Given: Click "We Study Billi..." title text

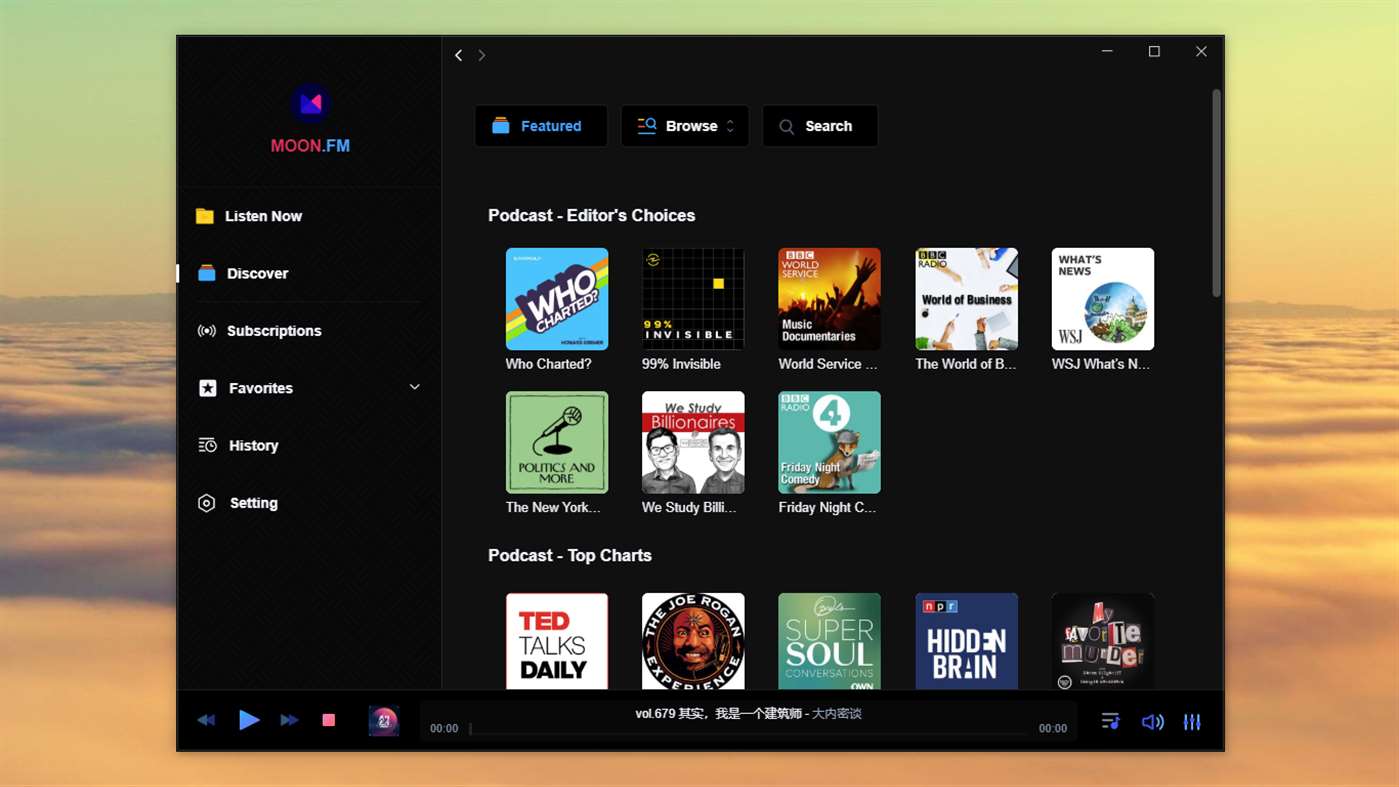Looking at the screenshot, I should (689, 508).
